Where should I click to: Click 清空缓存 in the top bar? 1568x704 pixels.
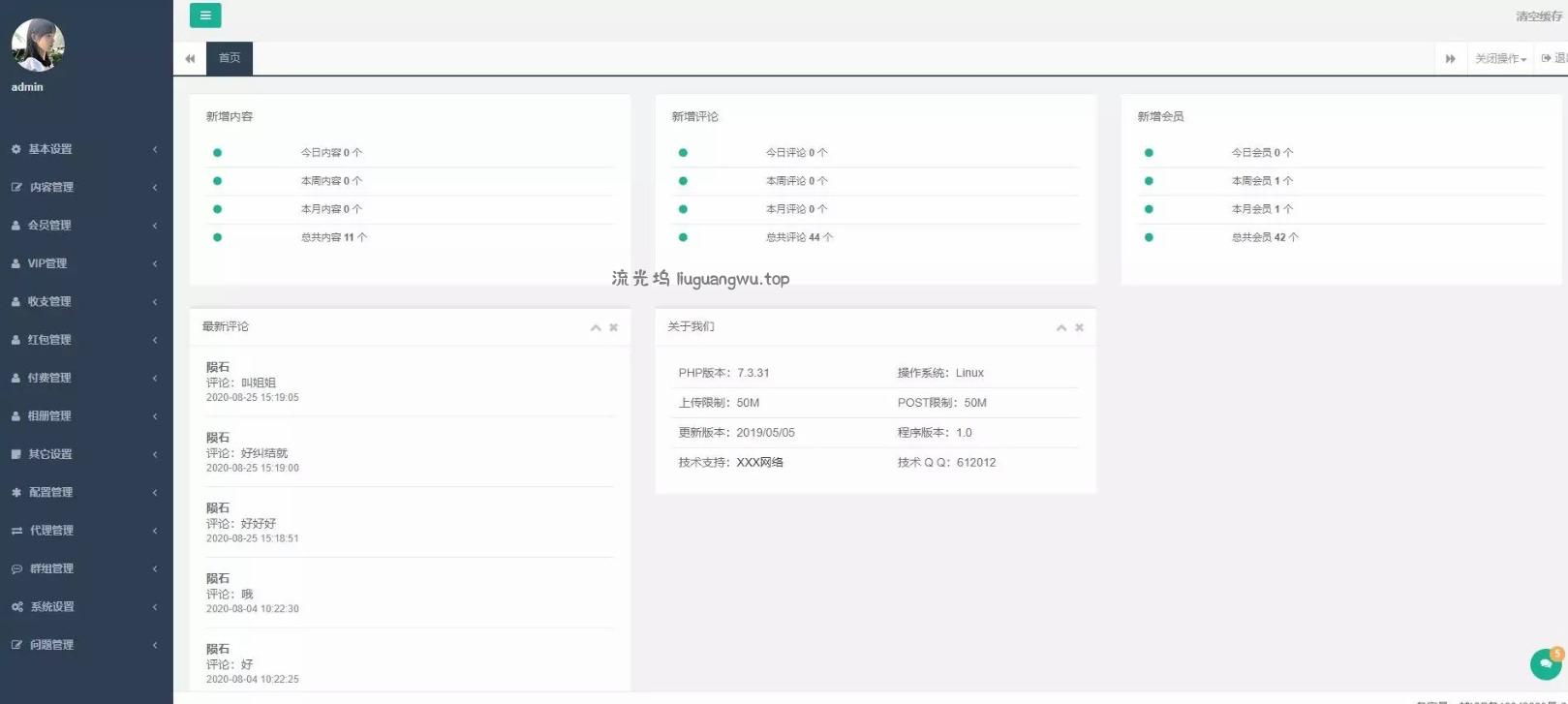point(1538,16)
